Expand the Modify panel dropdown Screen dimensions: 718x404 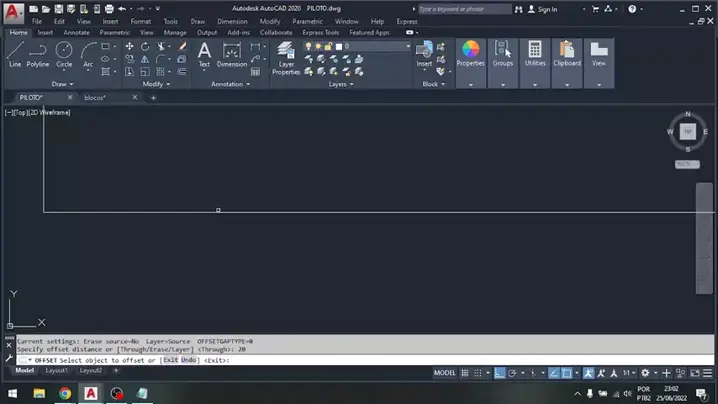click(155, 84)
